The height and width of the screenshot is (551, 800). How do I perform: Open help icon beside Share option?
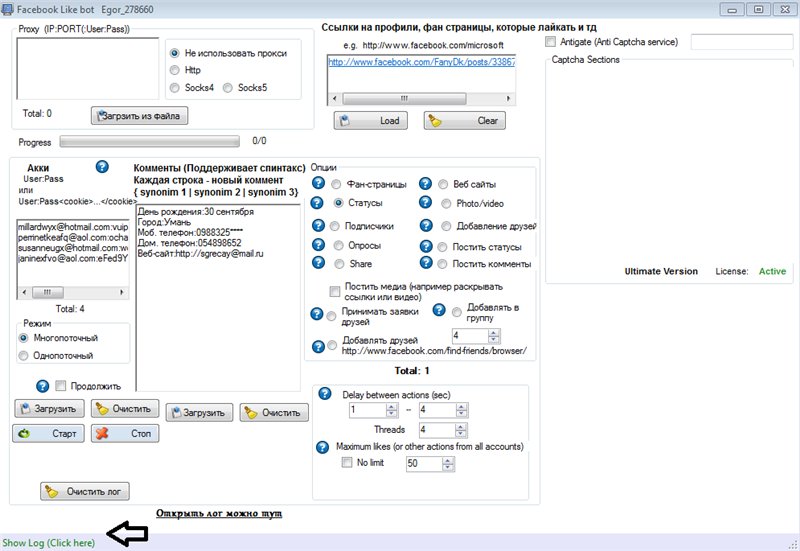318,262
